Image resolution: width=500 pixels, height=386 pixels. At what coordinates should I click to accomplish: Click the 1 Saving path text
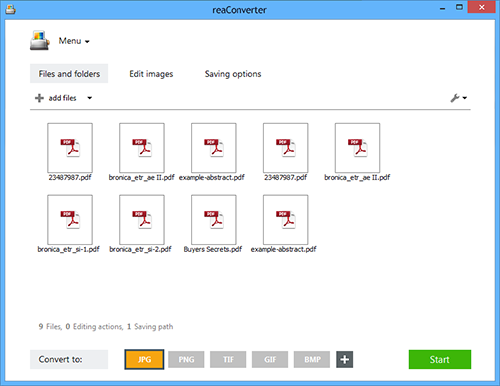pos(150,327)
